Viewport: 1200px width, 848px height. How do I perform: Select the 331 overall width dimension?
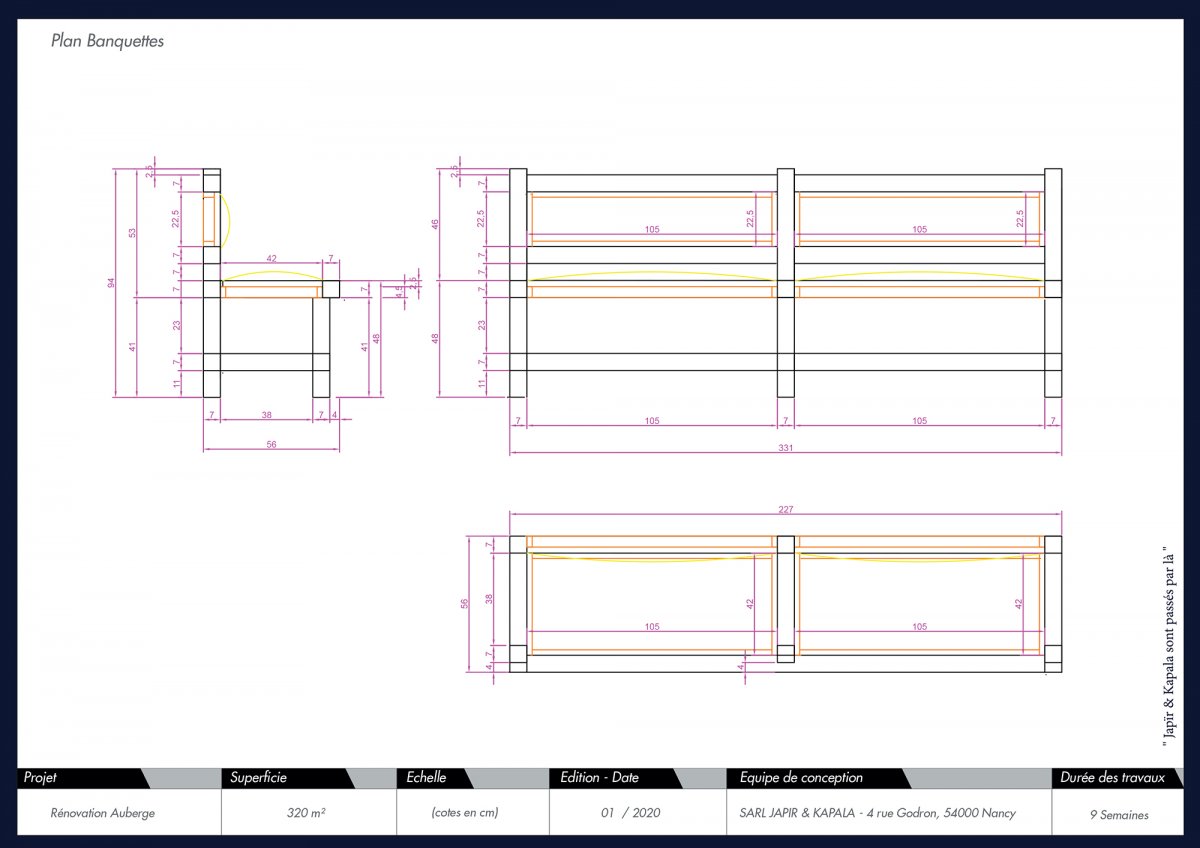point(786,448)
